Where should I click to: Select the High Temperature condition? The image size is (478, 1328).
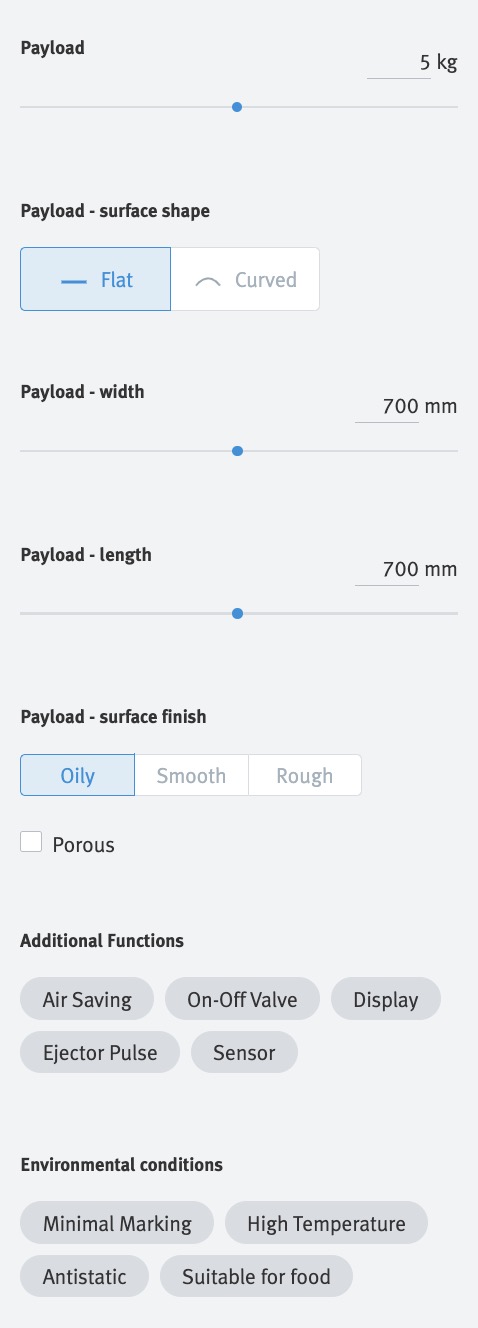(326, 1223)
